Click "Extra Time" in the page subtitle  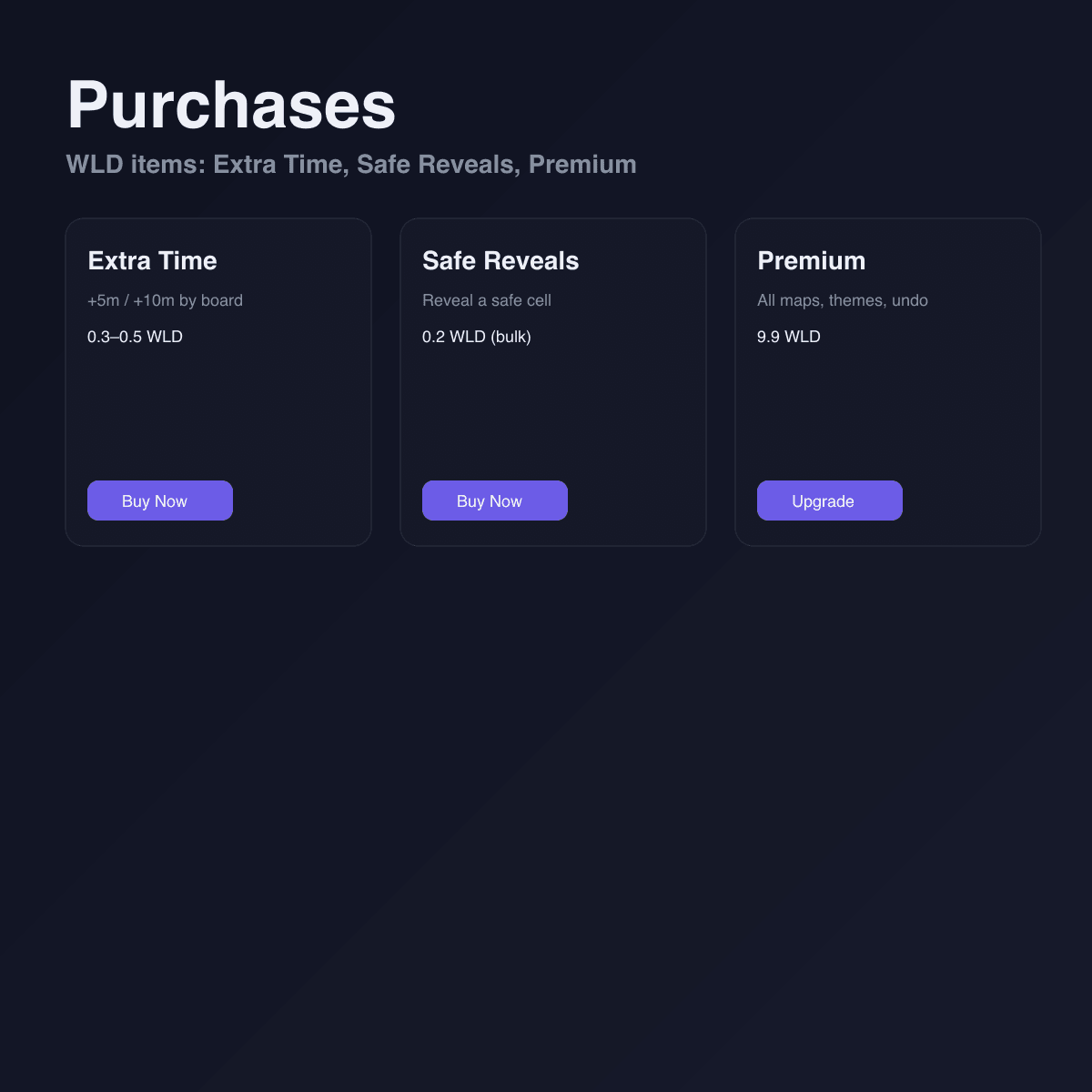coord(278,165)
